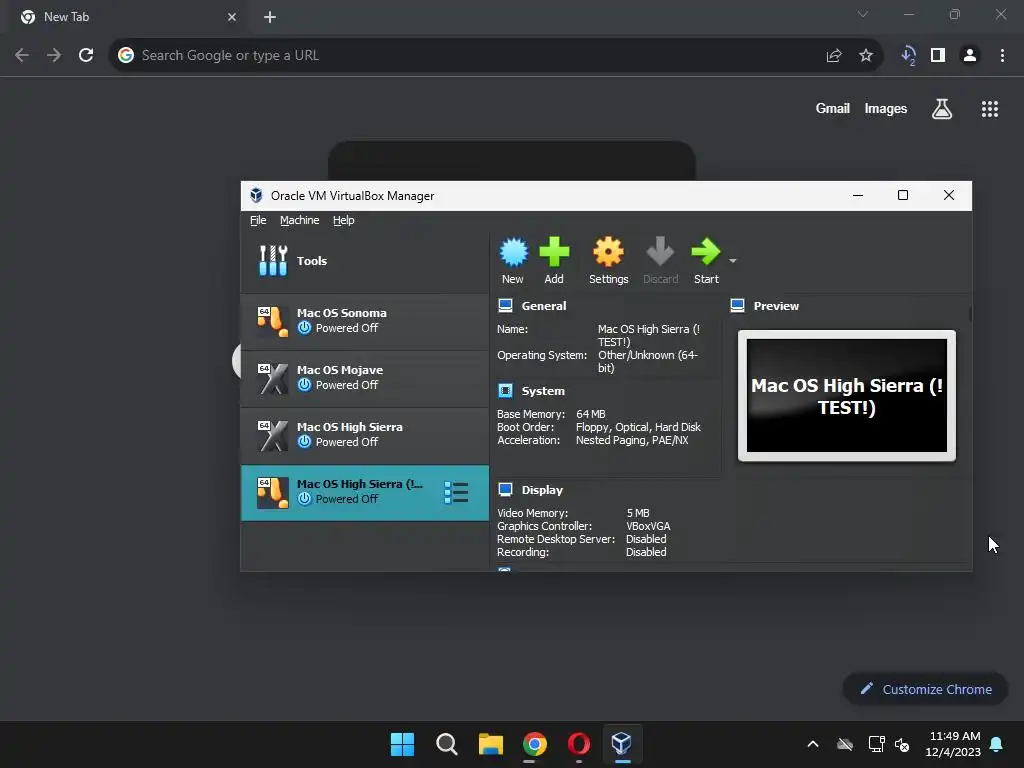
Task: Click the System chip icon
Action: (x=505, y=391)
